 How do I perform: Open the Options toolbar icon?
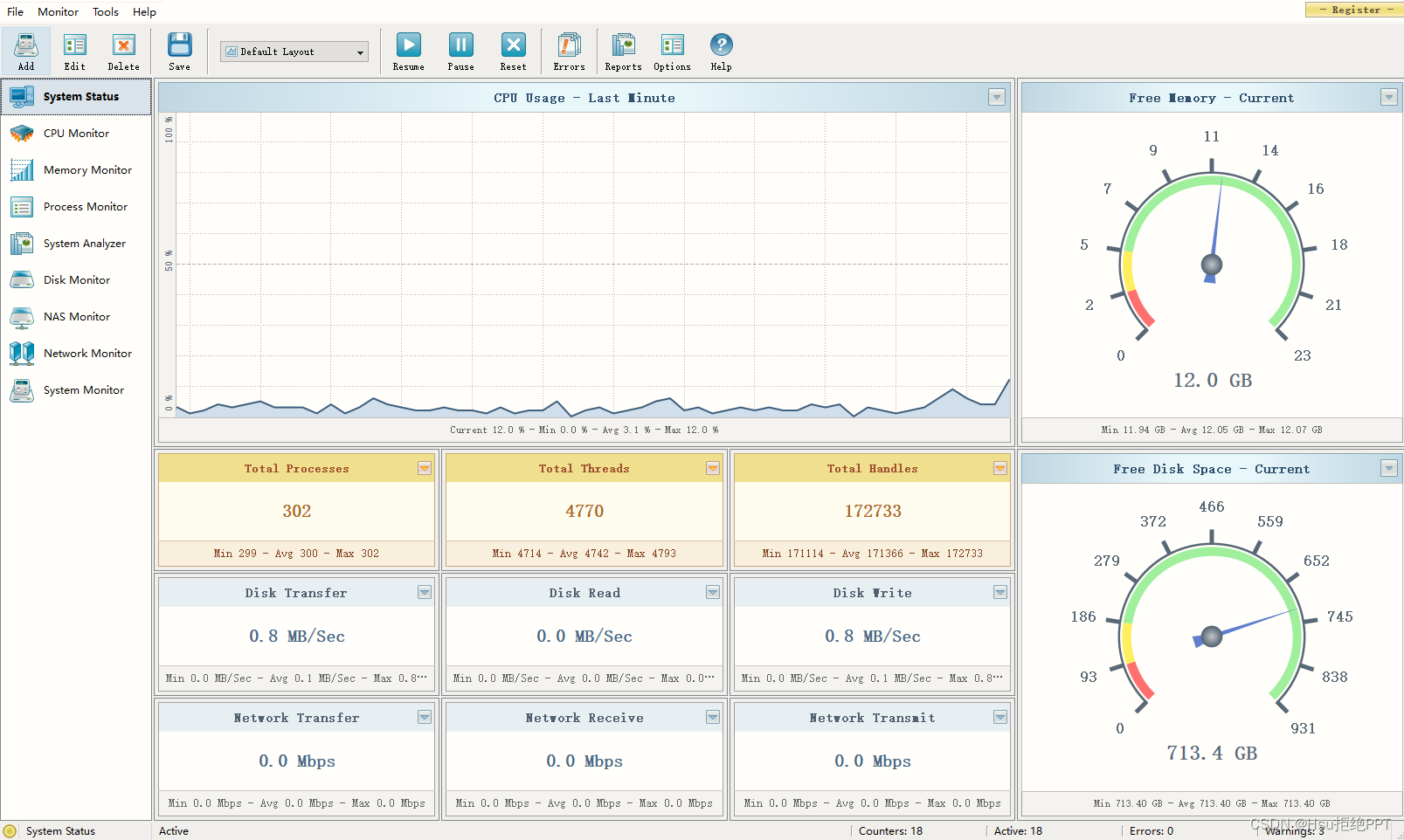pyautogui.click(x=672, y=51)
